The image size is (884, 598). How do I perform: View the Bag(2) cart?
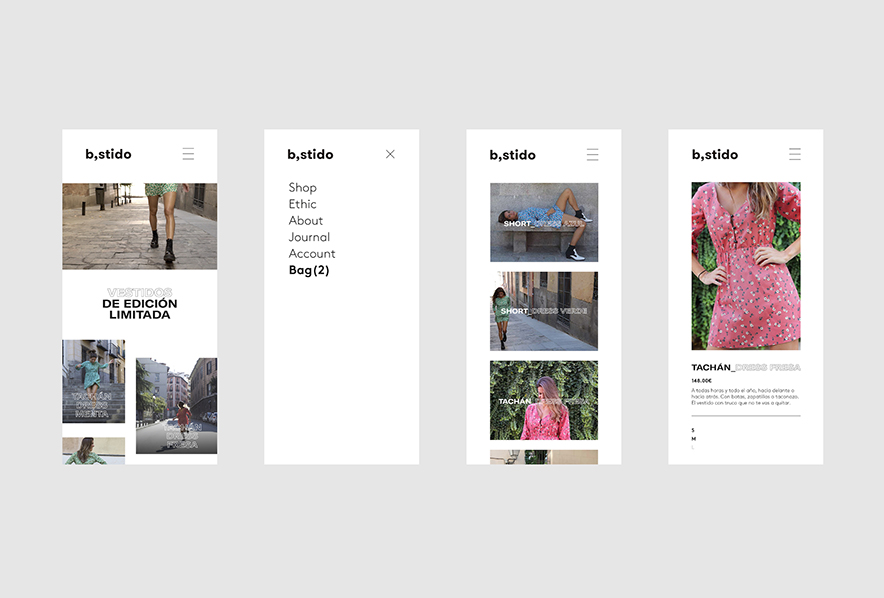[x=309, y=270]
